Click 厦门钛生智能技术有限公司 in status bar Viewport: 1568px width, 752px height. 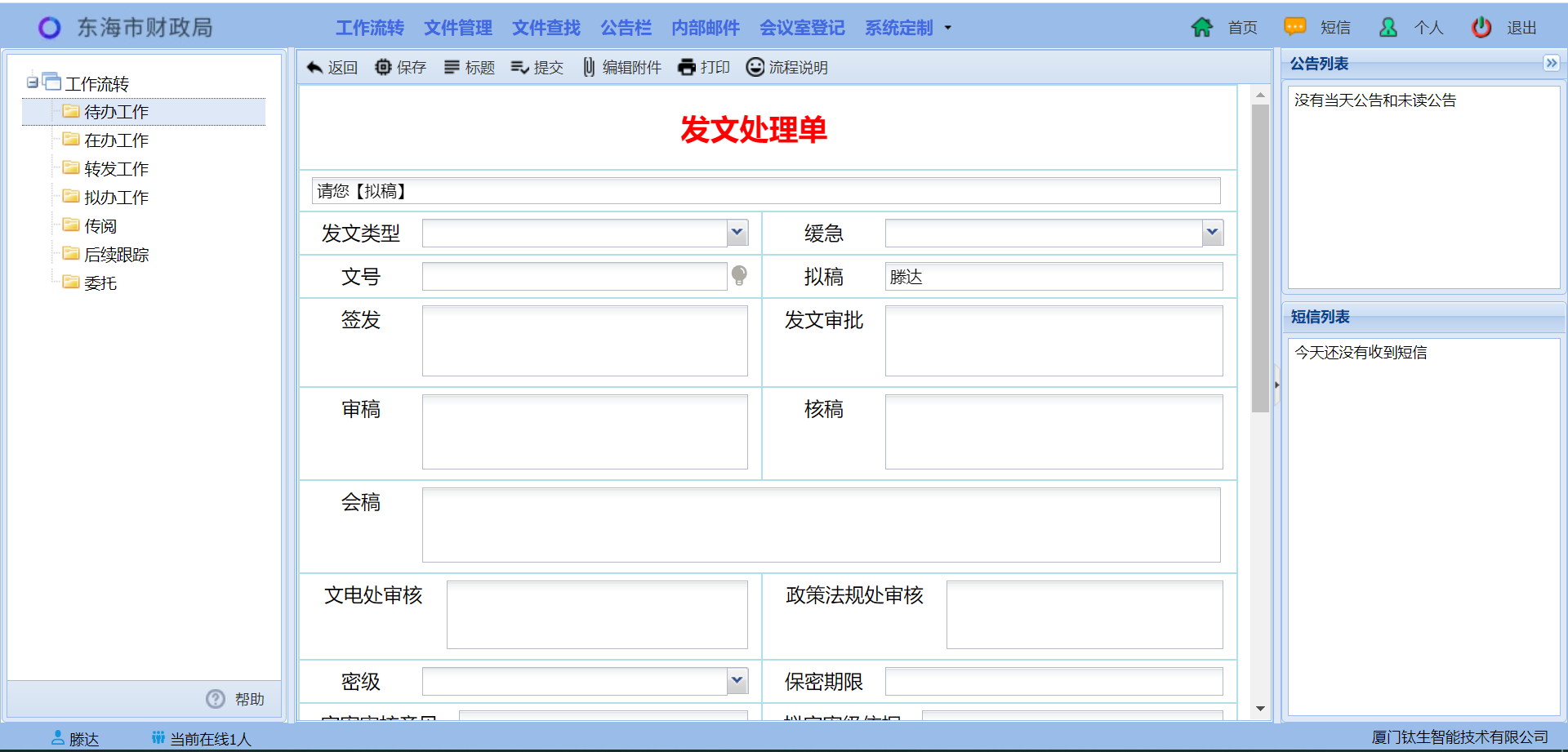tap(1460, 737)
